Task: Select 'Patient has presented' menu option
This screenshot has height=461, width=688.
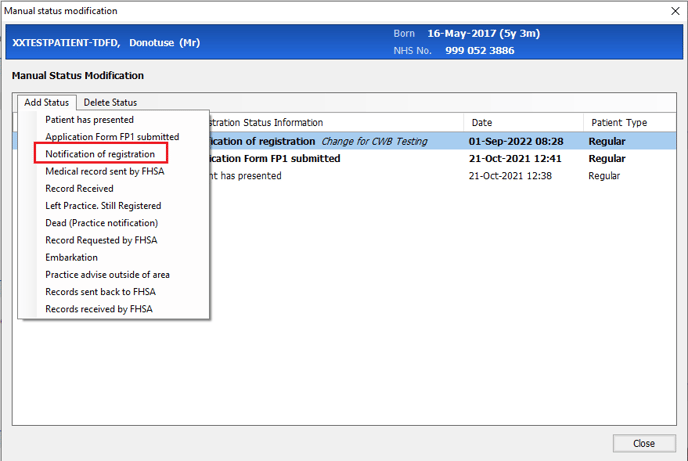Action: tap(89, 119)
